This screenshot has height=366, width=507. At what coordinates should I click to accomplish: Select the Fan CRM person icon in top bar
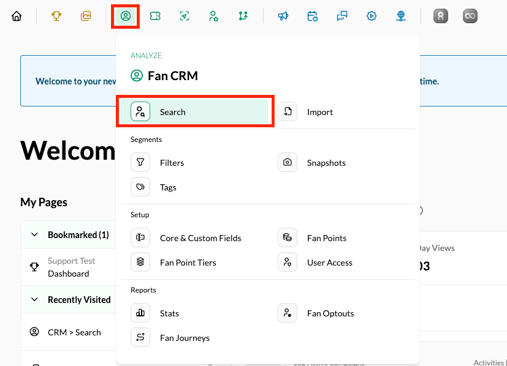click(126, 16)
